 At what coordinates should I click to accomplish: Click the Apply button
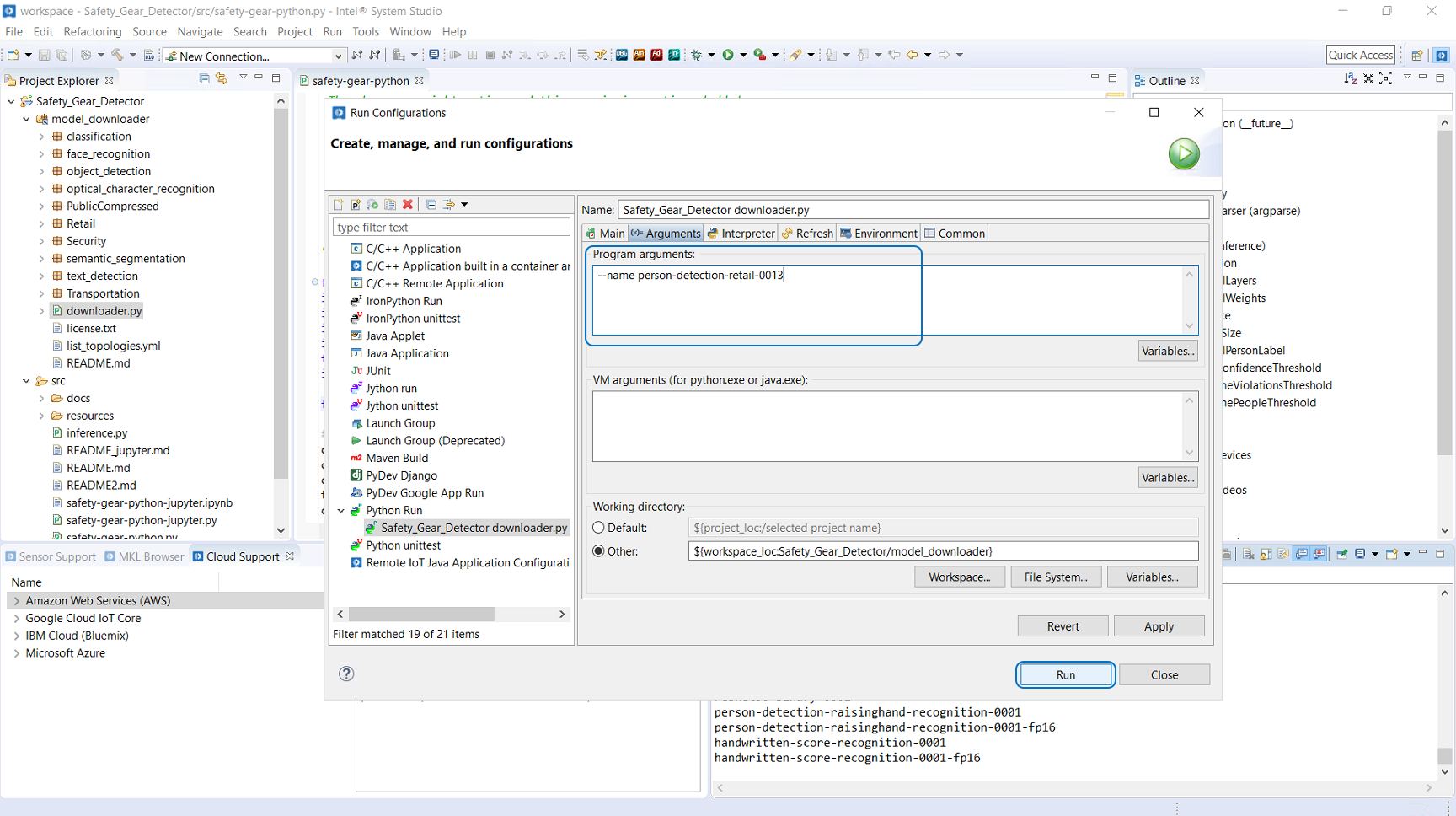(1159, 626)
